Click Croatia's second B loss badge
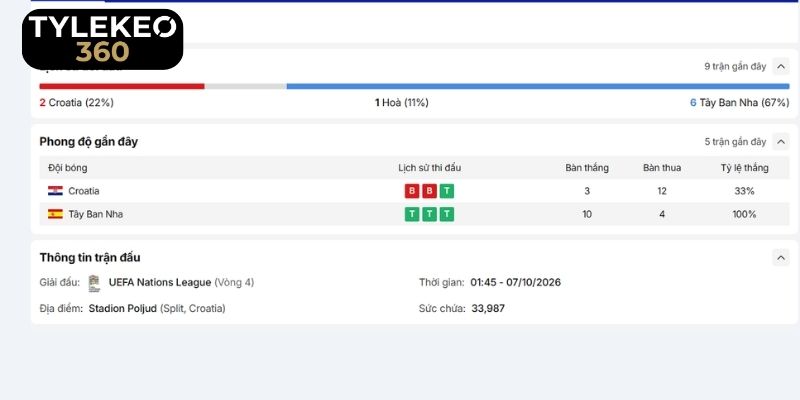Screen dimensions: 800x400 (x=429, y=191)
